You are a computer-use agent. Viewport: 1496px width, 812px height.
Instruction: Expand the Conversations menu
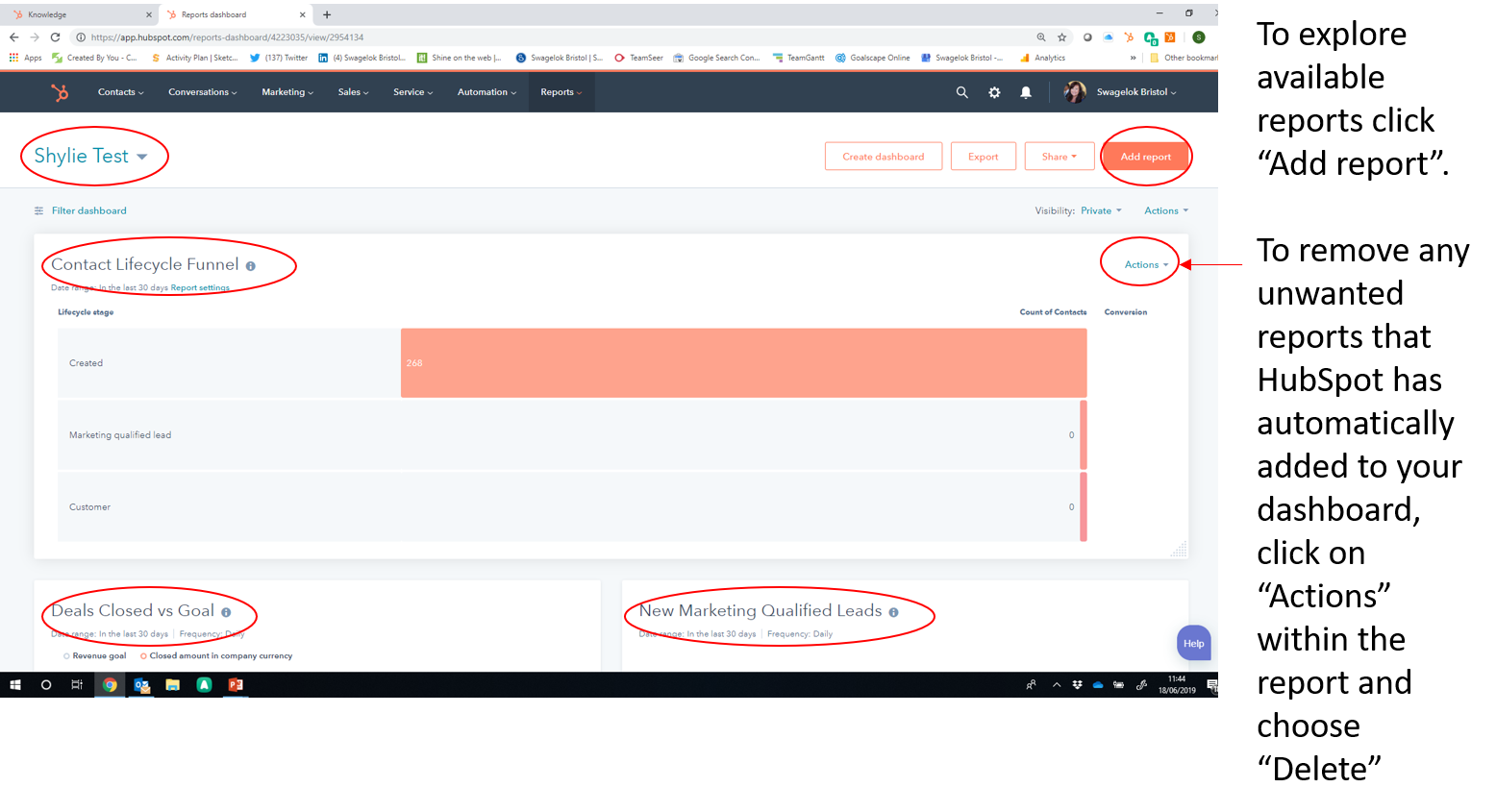tap(203, 92)
